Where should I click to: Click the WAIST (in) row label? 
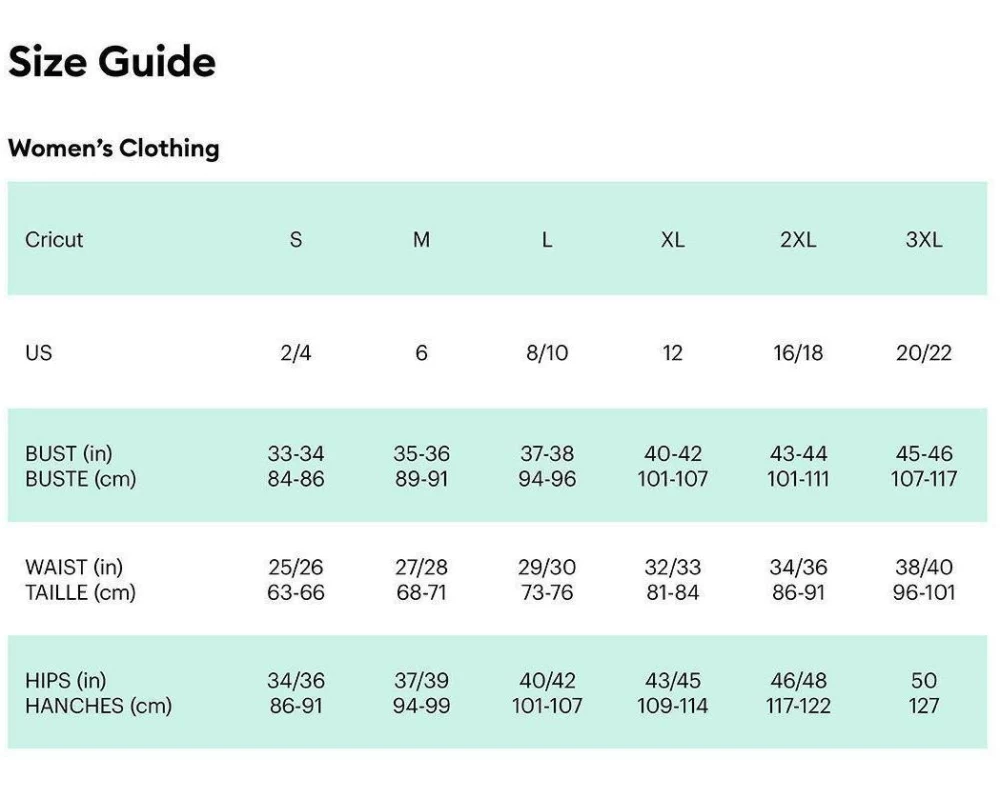(74, 568)
